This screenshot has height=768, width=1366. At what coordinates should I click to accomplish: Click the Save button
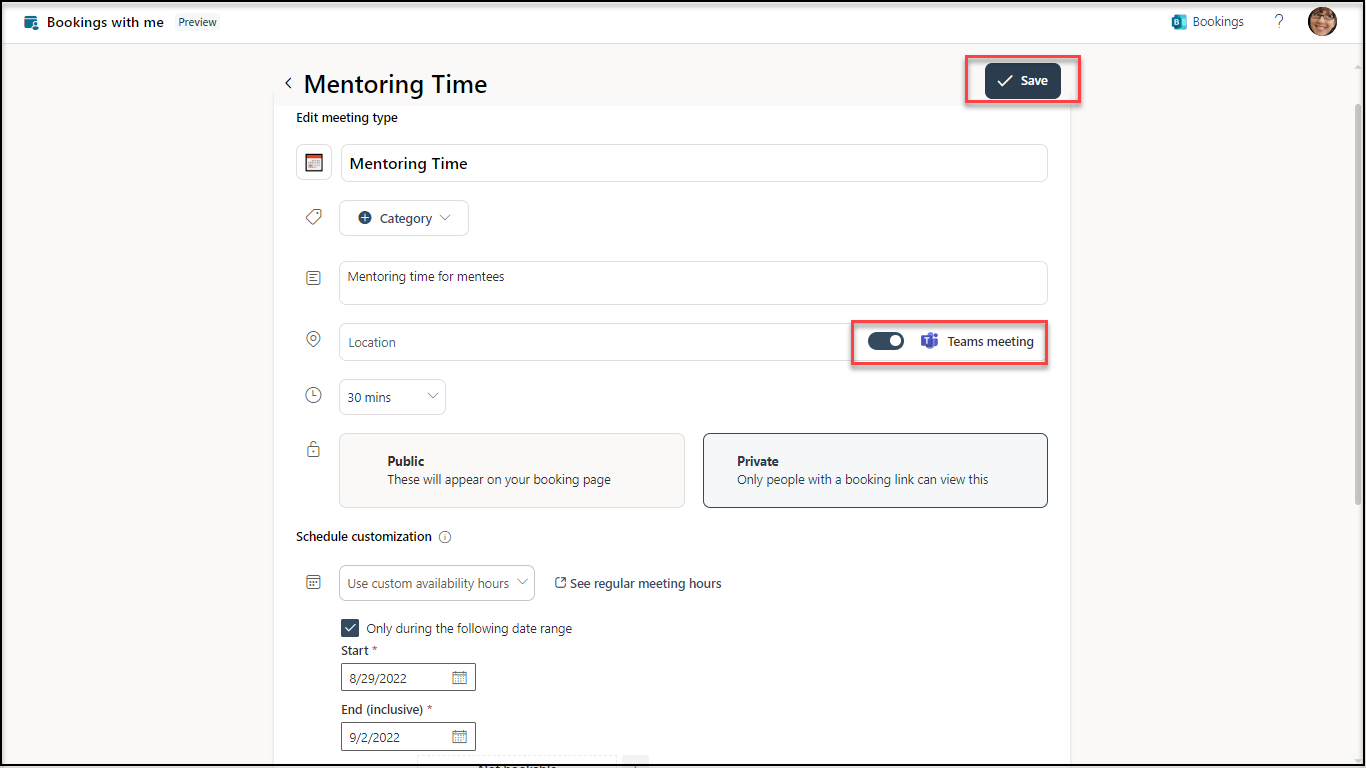(1022, 81)
